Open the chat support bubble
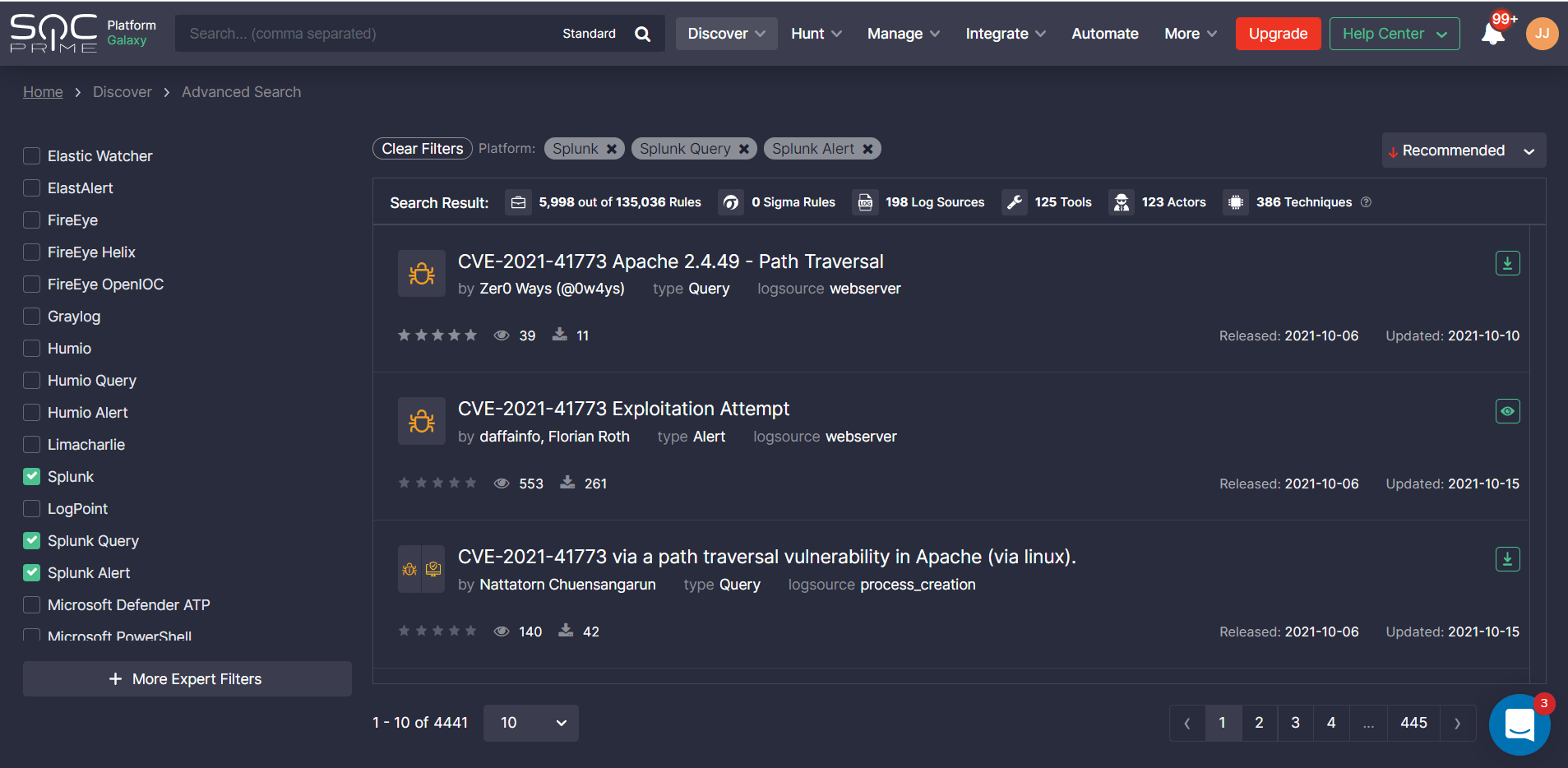The height and width of the screenshot is (768, 1568). [1518, 724]
